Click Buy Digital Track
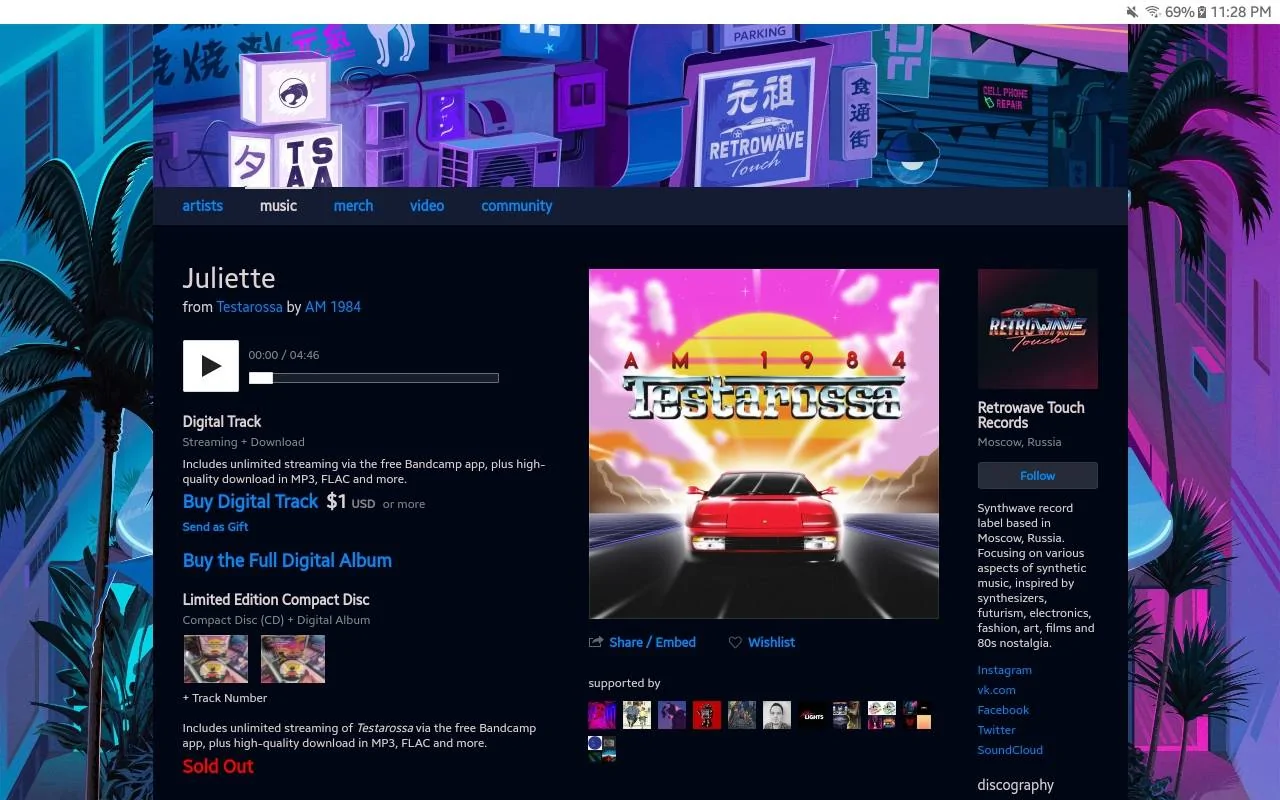The image size is (1280, 800). pos(250,502)
